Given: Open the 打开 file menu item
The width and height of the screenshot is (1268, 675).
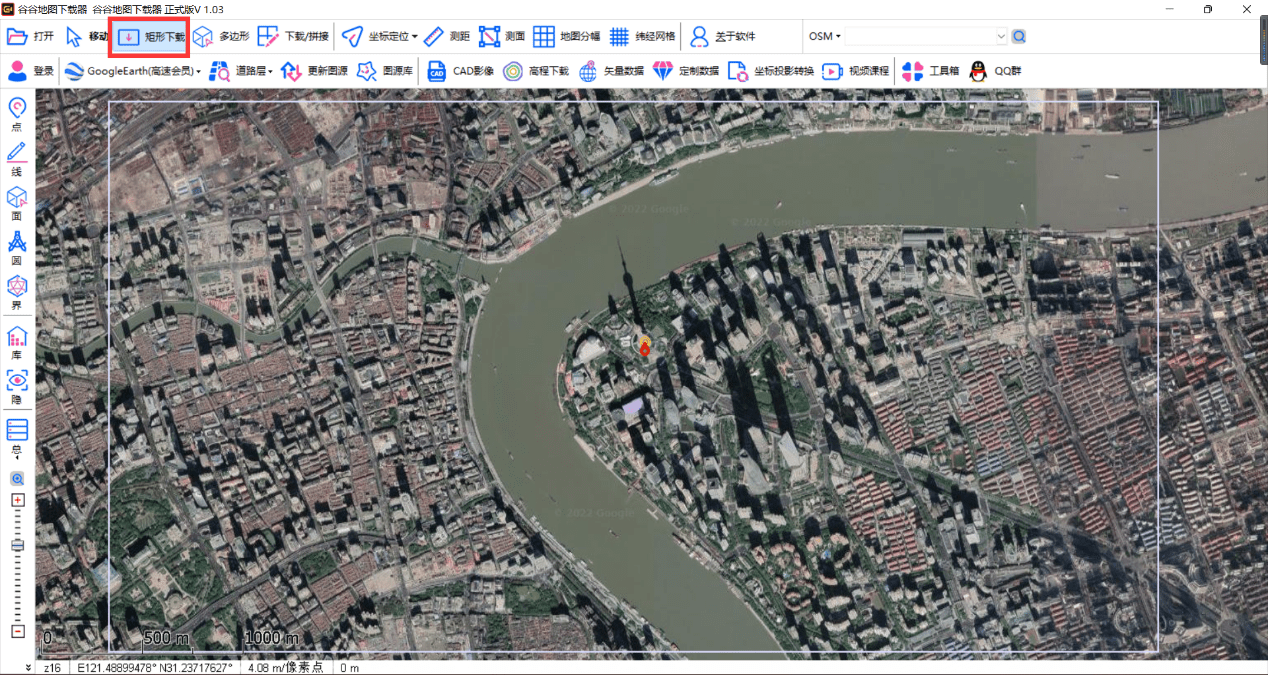Looking at the screenshot, I should pyautogui.click(x=31, y=37).
